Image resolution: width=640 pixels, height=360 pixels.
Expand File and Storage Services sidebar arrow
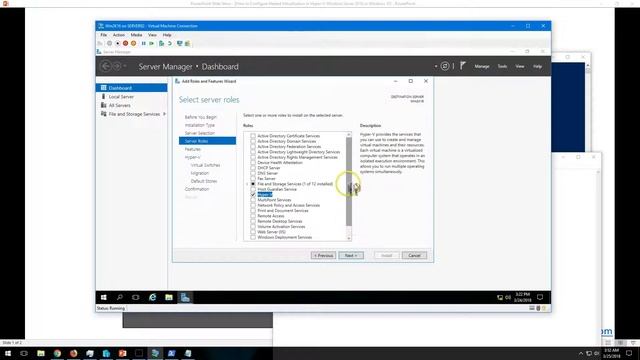[x=164, y=114]
